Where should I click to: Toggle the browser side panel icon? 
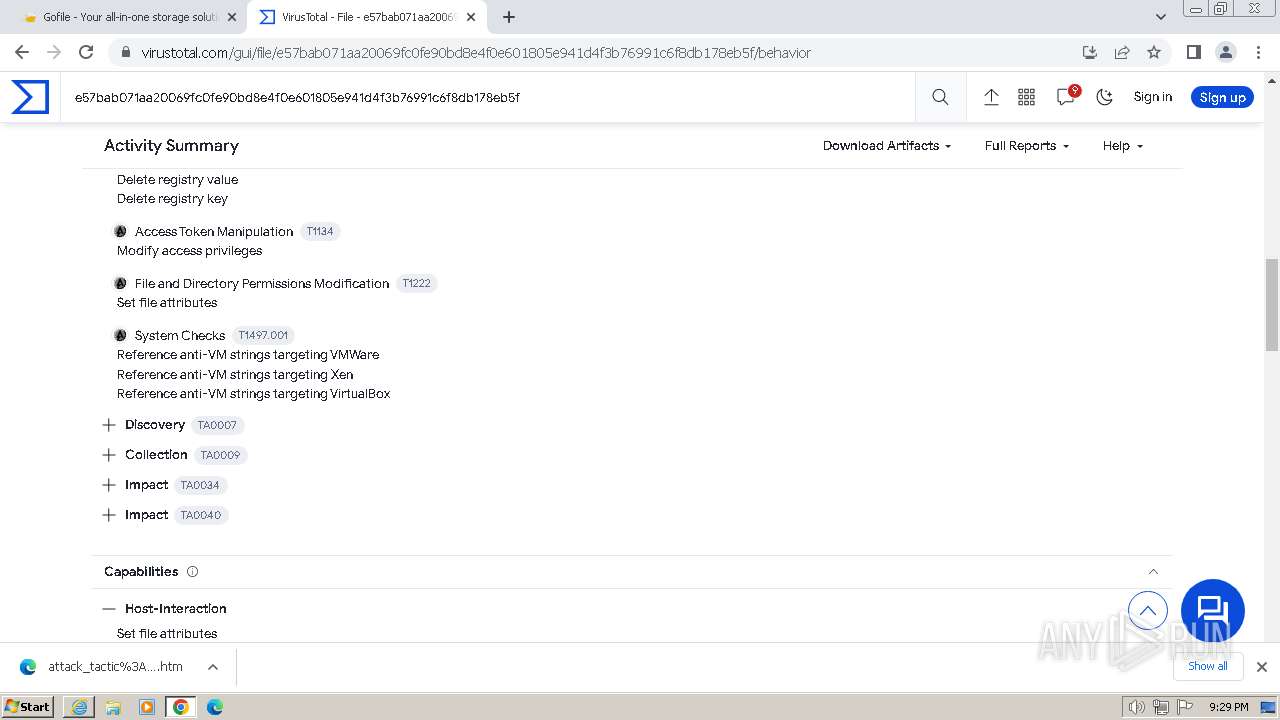1193,52
